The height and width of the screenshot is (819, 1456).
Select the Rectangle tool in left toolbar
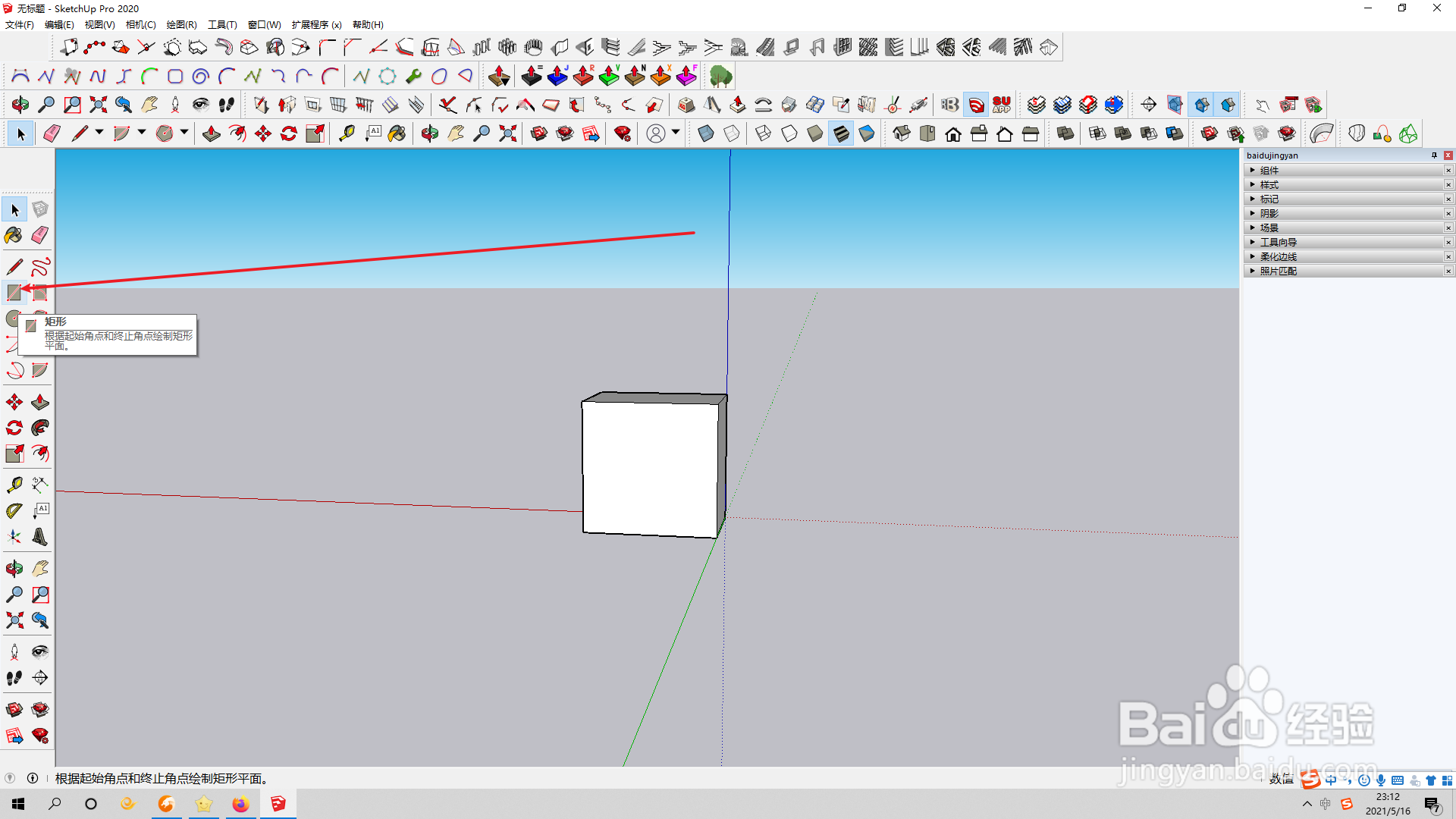click(14, 293)
